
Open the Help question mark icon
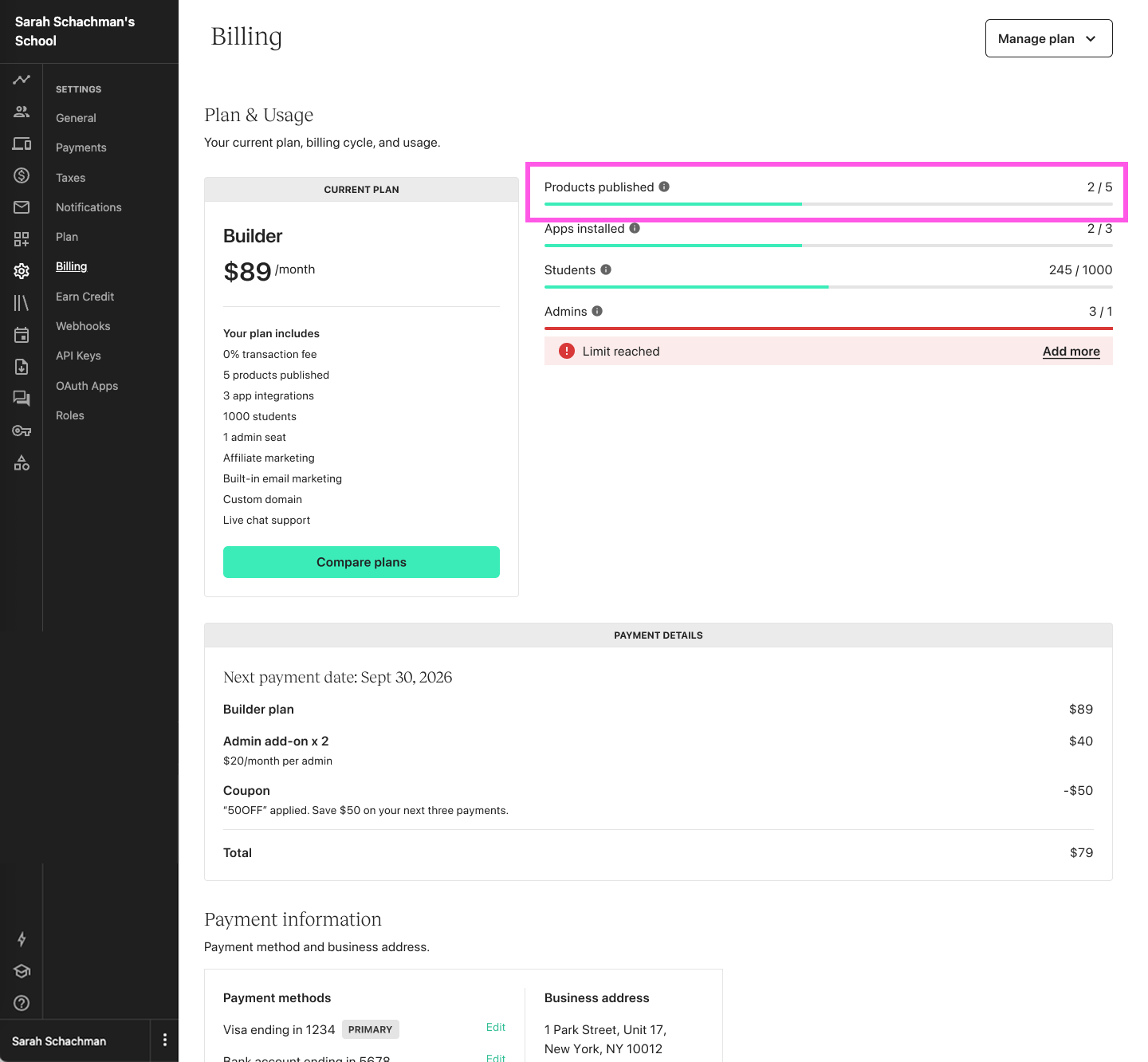22,1003
